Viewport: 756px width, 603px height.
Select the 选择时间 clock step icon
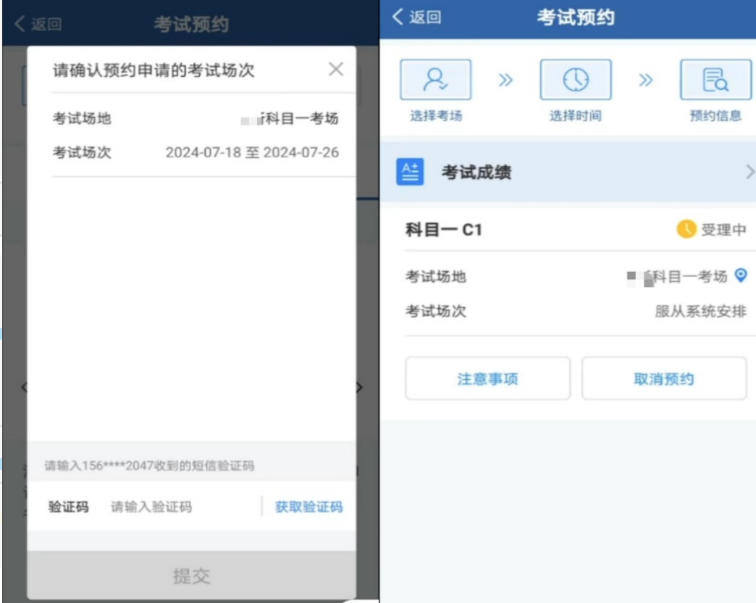(576, 80)
